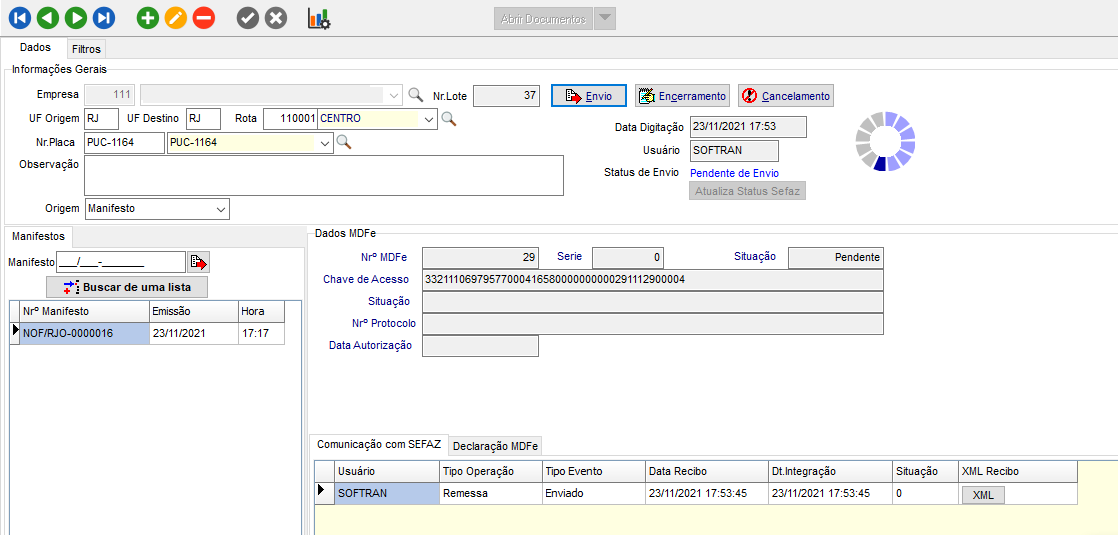Go to next record arrow
Image resolution: width=1118 pixels, height=535 pixels.
point(76,17)
